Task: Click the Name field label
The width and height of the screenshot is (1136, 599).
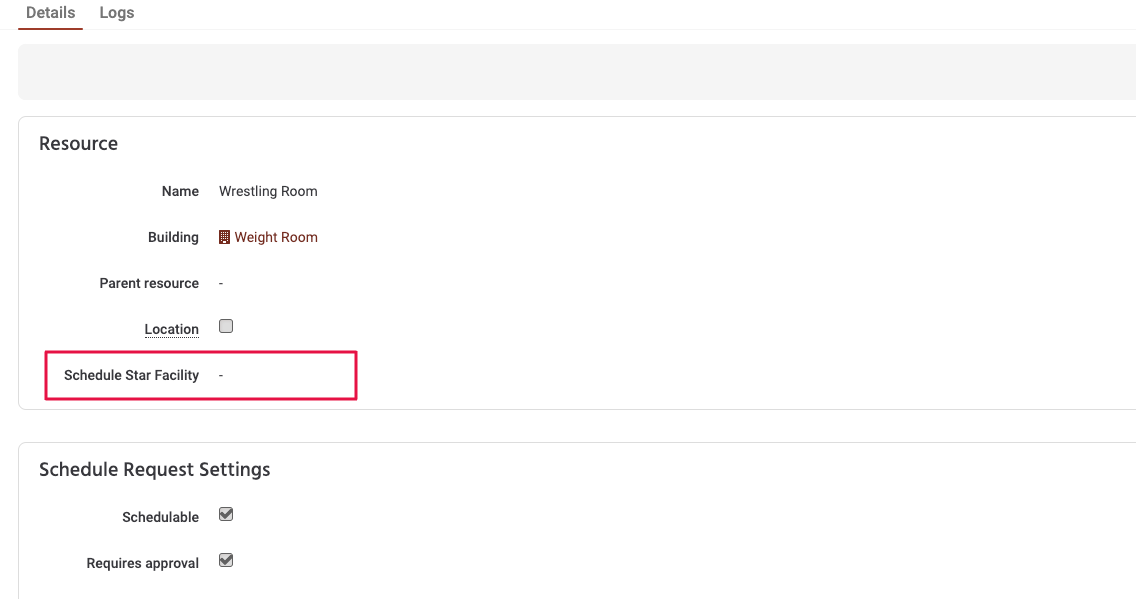Action: [180, 191]
